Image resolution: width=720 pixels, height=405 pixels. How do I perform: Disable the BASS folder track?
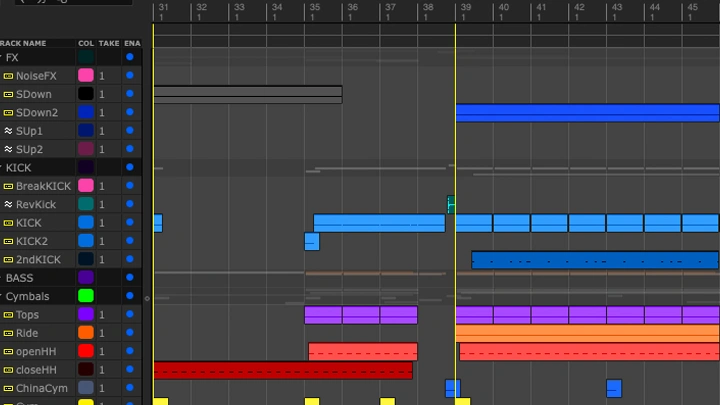tap(129, 277)
